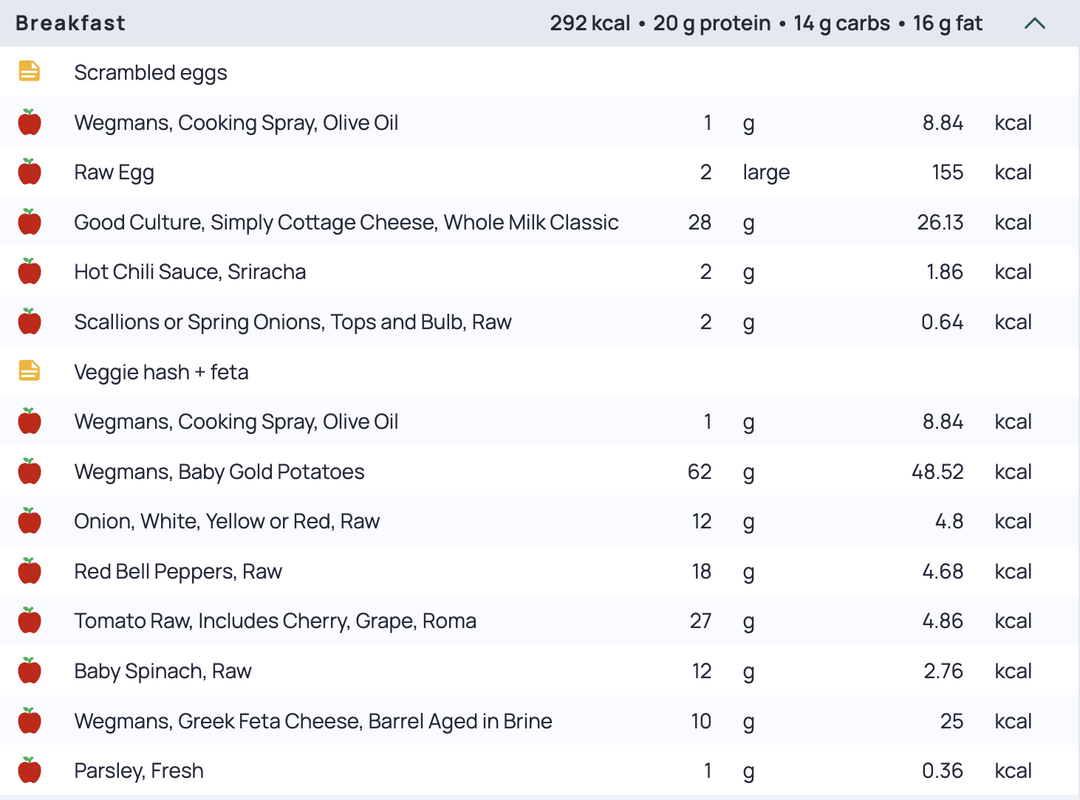
Task: Edit the Baby Gold Potatoes 62 amount
Action: click(699, 471)
